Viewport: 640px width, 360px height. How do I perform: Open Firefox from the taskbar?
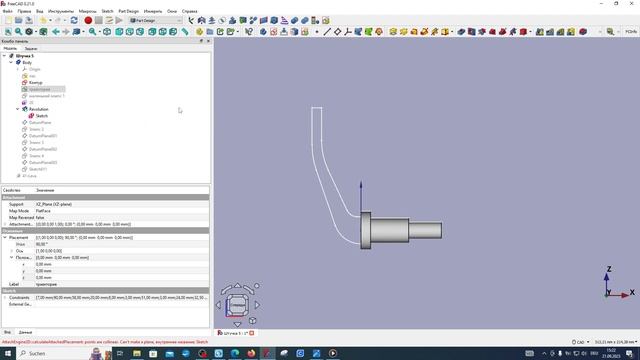[x=251, y=353]
